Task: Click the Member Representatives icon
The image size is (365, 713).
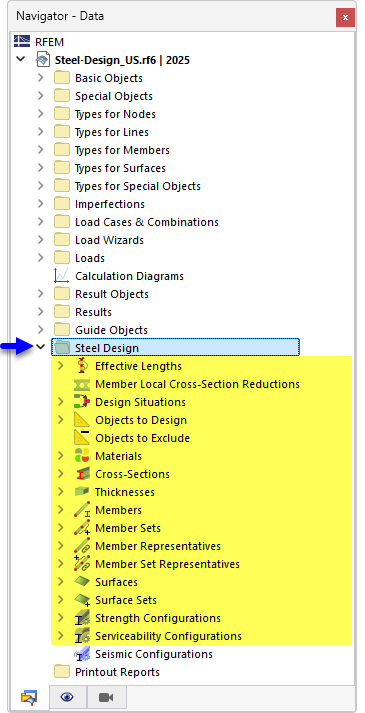Action: [82, 546]
